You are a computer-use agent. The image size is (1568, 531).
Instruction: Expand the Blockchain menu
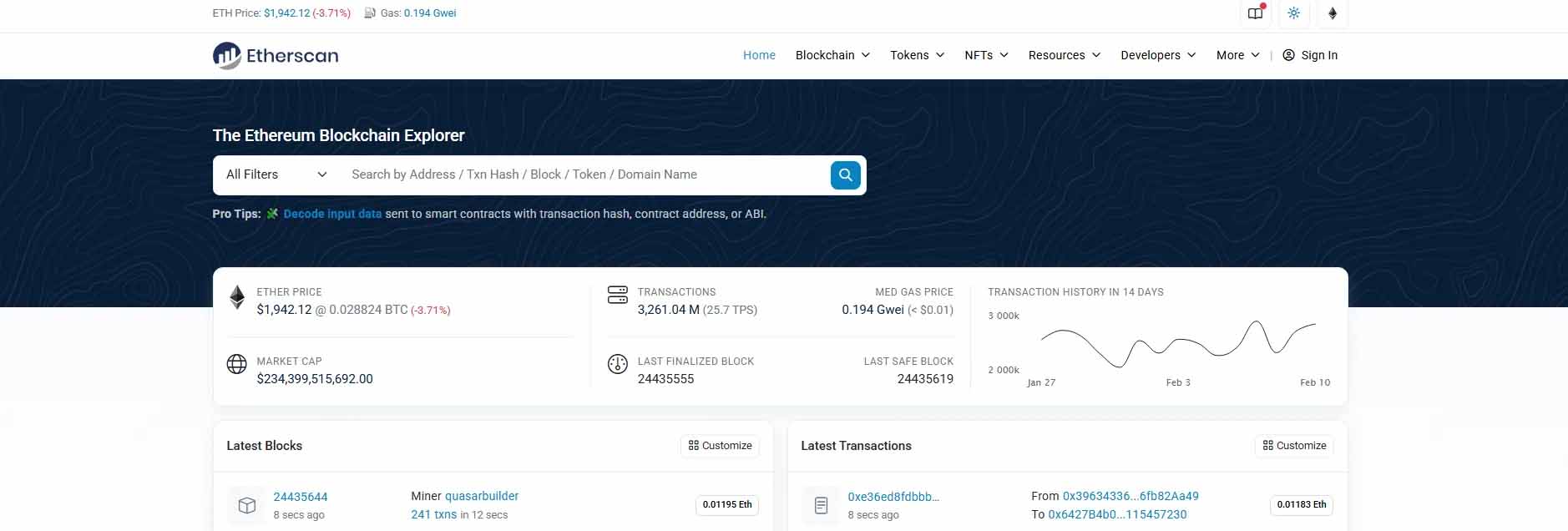tap(832, 55)
